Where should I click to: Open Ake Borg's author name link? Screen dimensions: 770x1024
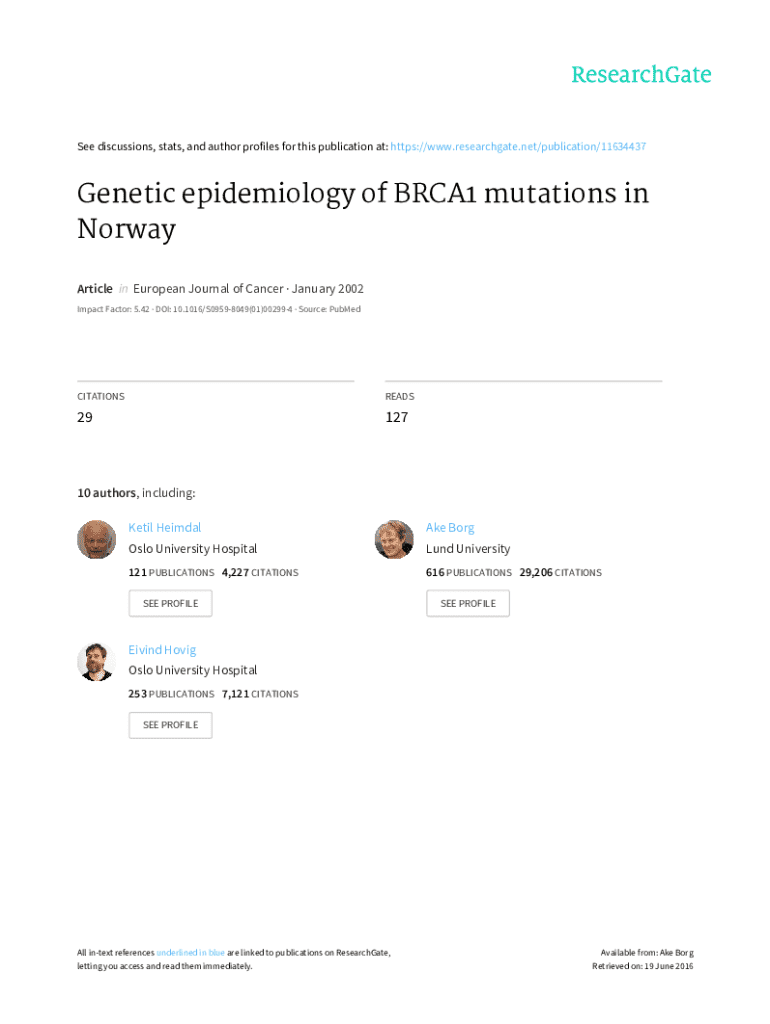[450, 528]
